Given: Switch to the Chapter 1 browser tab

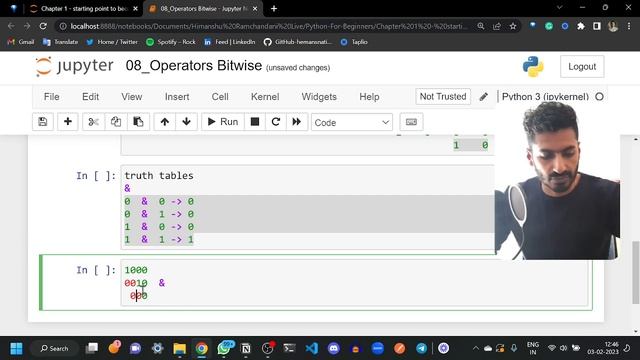Looking at the screenshot, I should [84, 9].
